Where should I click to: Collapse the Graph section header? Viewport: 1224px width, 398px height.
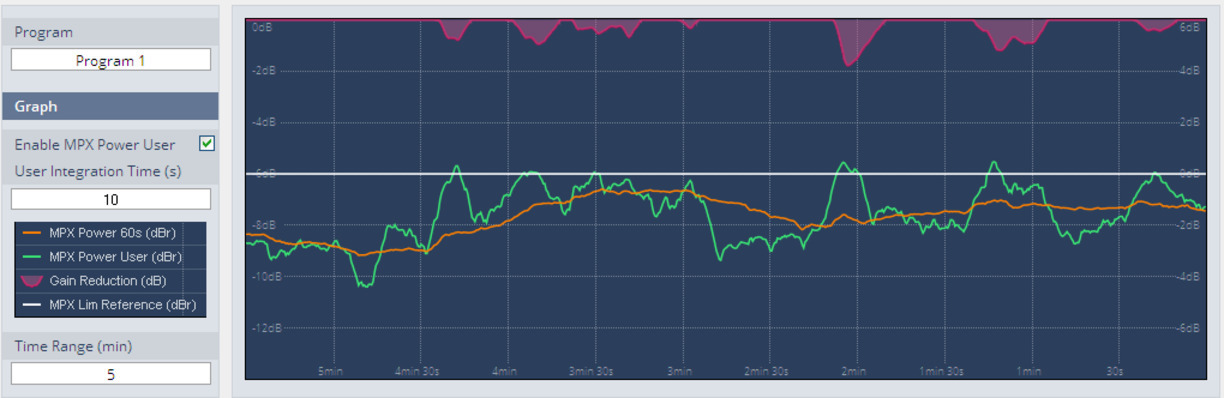coord(110,106)
